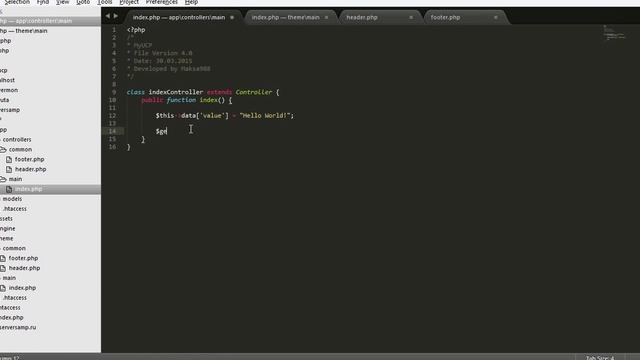Click the 'Developed by' comment line

click(169, 69)
